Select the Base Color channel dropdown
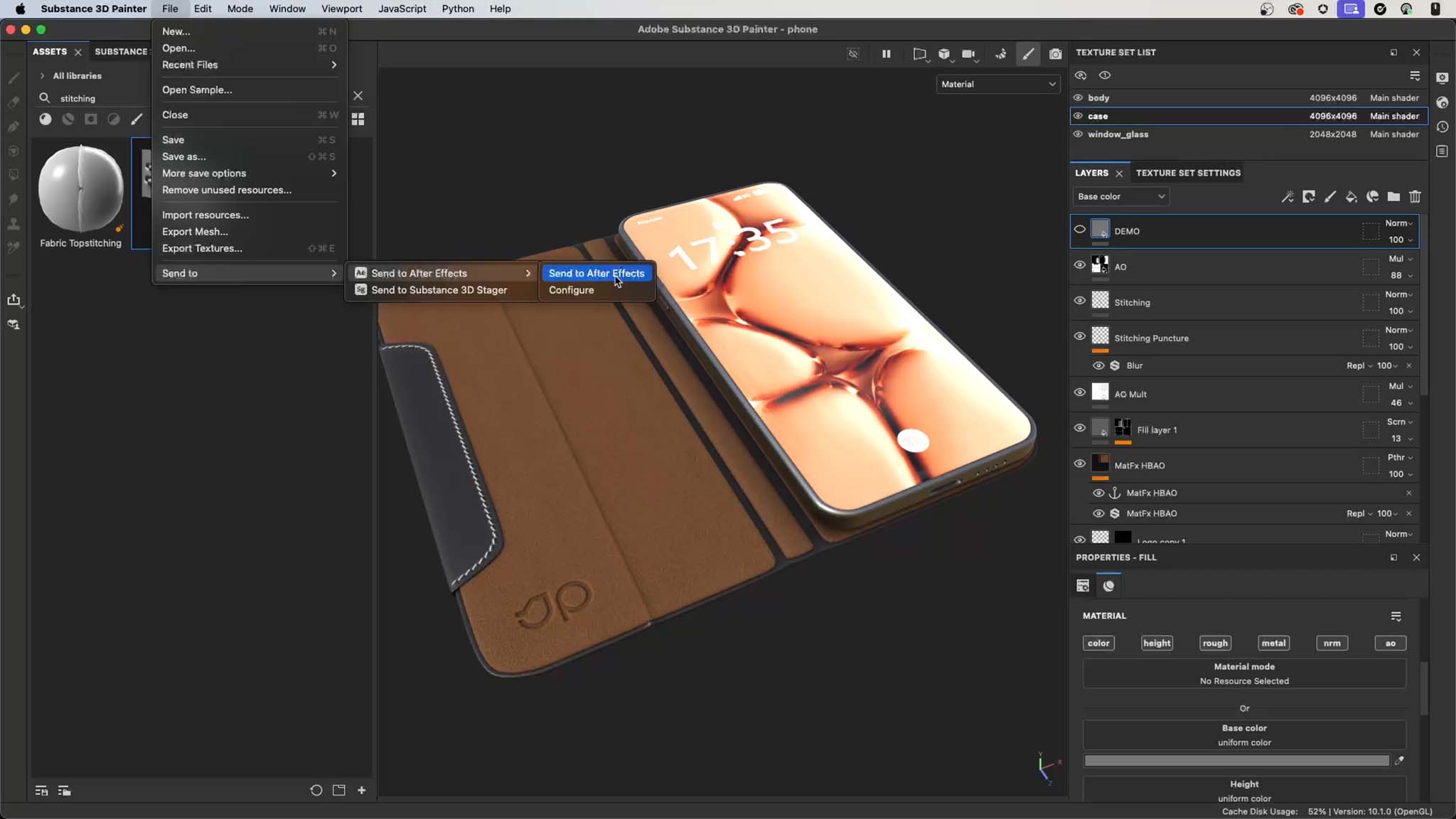 click(1120, 196)
